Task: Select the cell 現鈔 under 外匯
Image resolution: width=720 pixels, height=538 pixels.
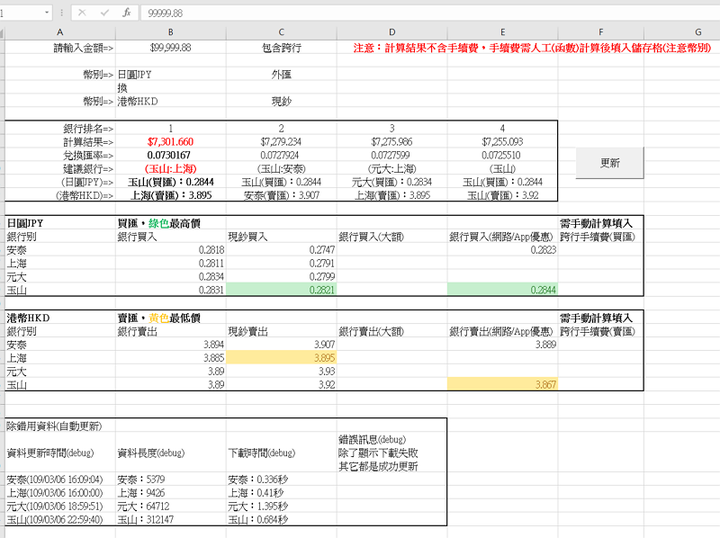Action: tap(281, 101)
